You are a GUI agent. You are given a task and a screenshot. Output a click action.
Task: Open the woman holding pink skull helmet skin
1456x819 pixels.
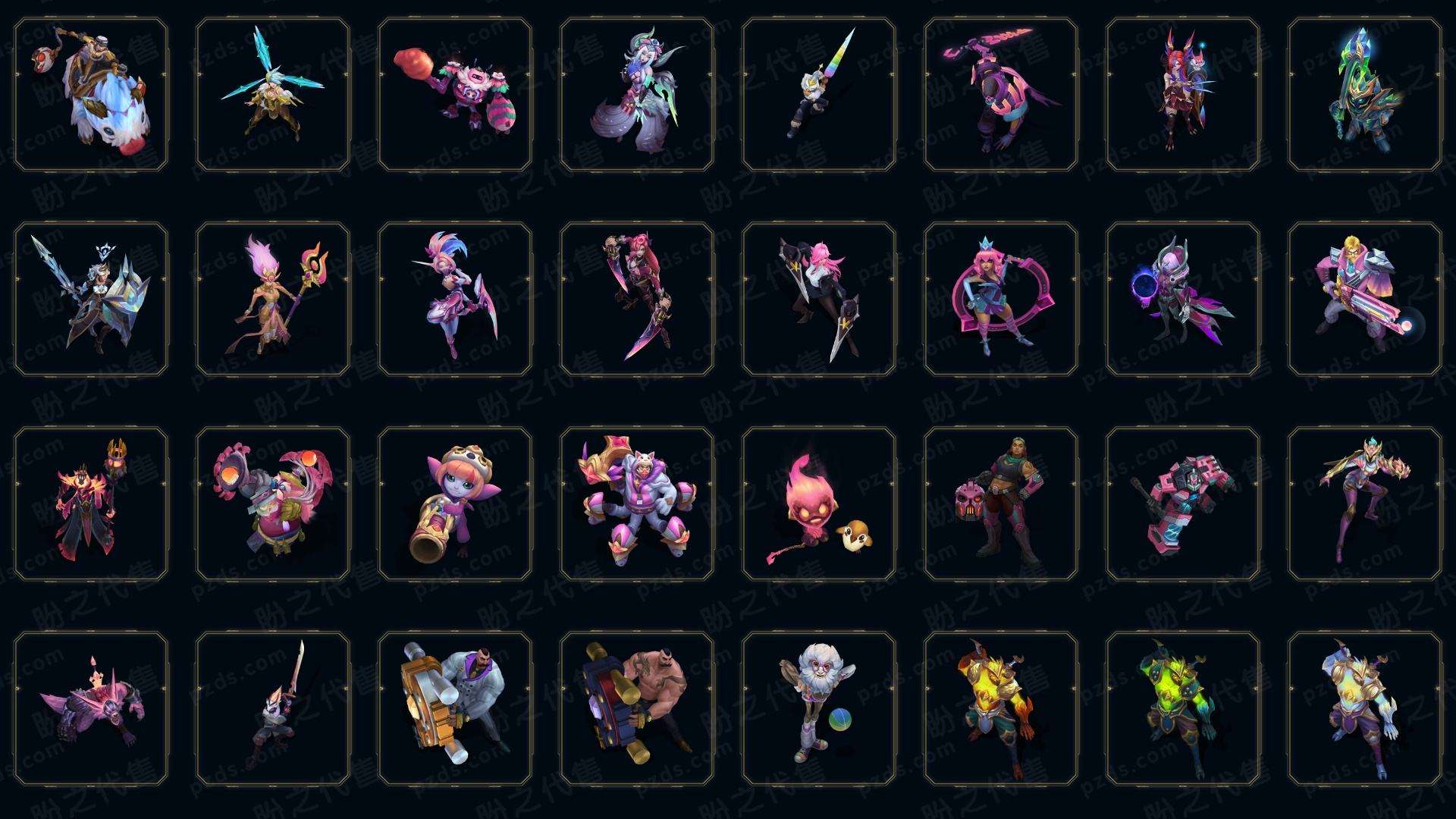1001,504
